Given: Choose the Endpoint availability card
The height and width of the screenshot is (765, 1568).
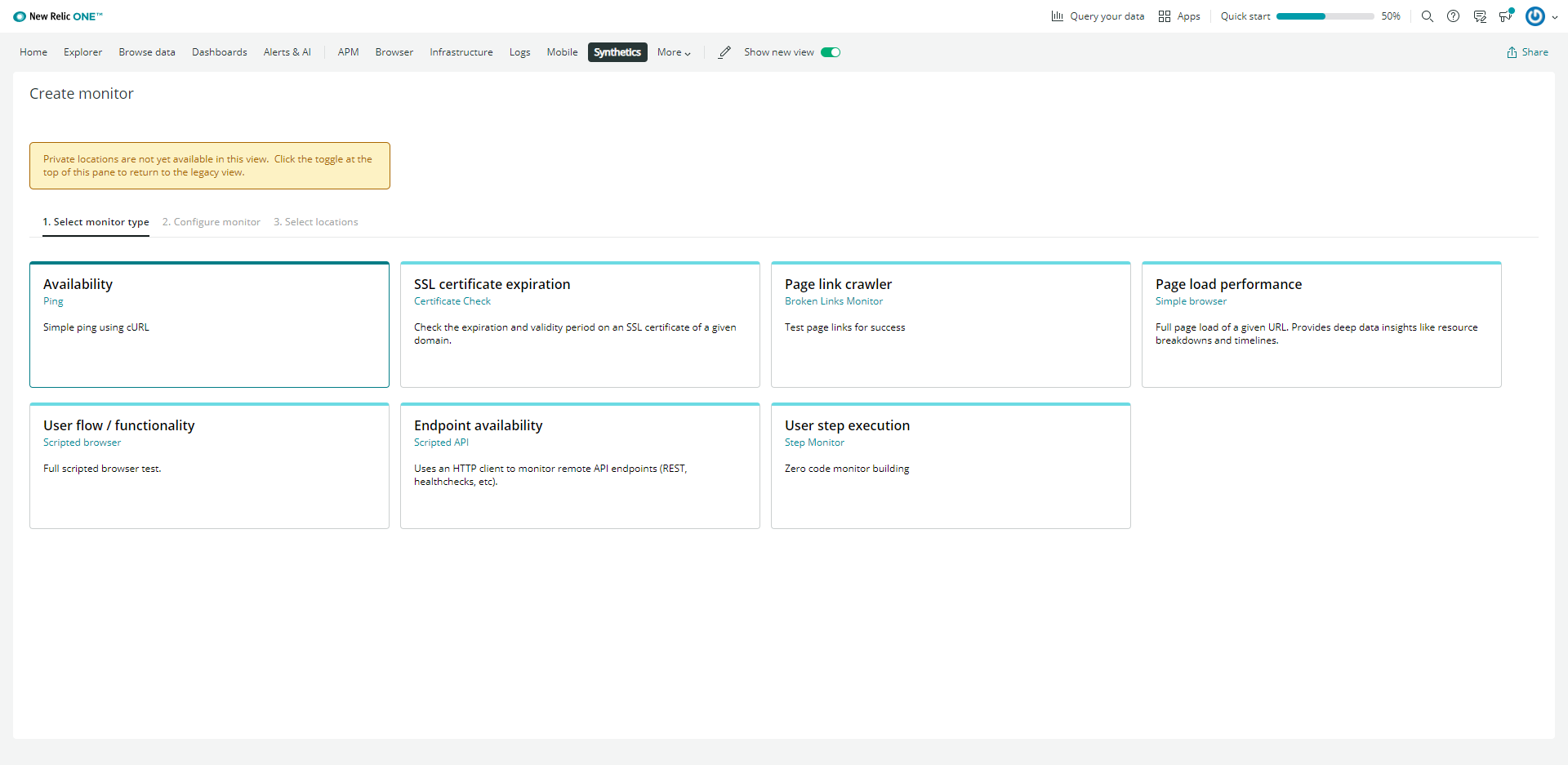Looking at the screenshot, I should [580, 466].
